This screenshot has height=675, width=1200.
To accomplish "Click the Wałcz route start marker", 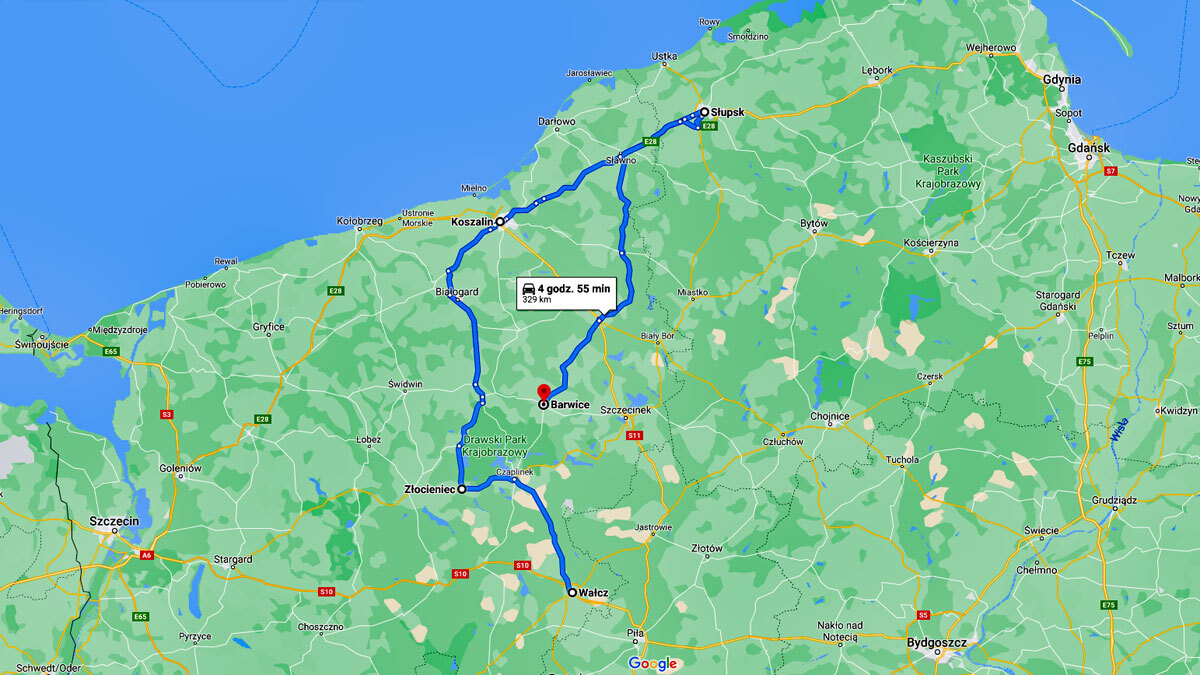I will pos(572,593).
